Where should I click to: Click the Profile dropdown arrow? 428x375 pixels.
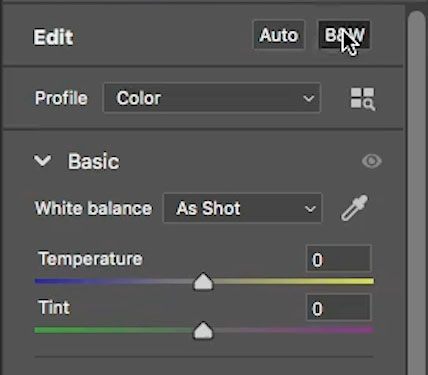pyautogui.click(x=309, y=98)
